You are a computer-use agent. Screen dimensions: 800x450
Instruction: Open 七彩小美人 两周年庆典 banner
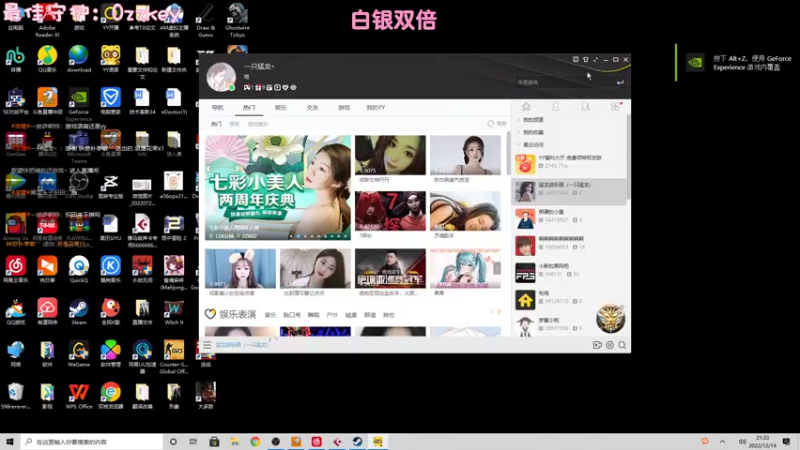(278, 187)
